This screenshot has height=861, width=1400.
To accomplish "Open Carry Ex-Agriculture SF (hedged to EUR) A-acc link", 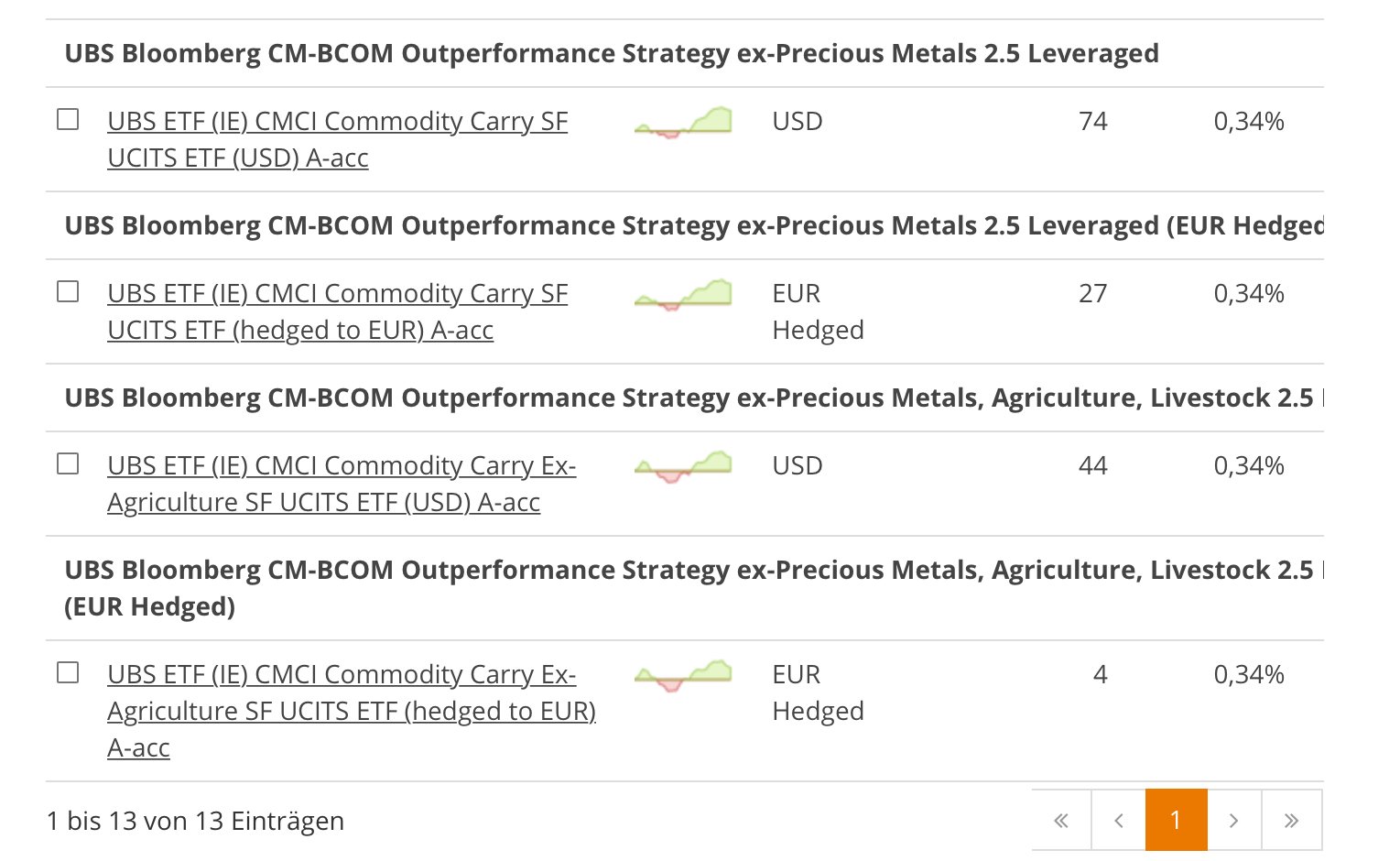I will [352, 711].
